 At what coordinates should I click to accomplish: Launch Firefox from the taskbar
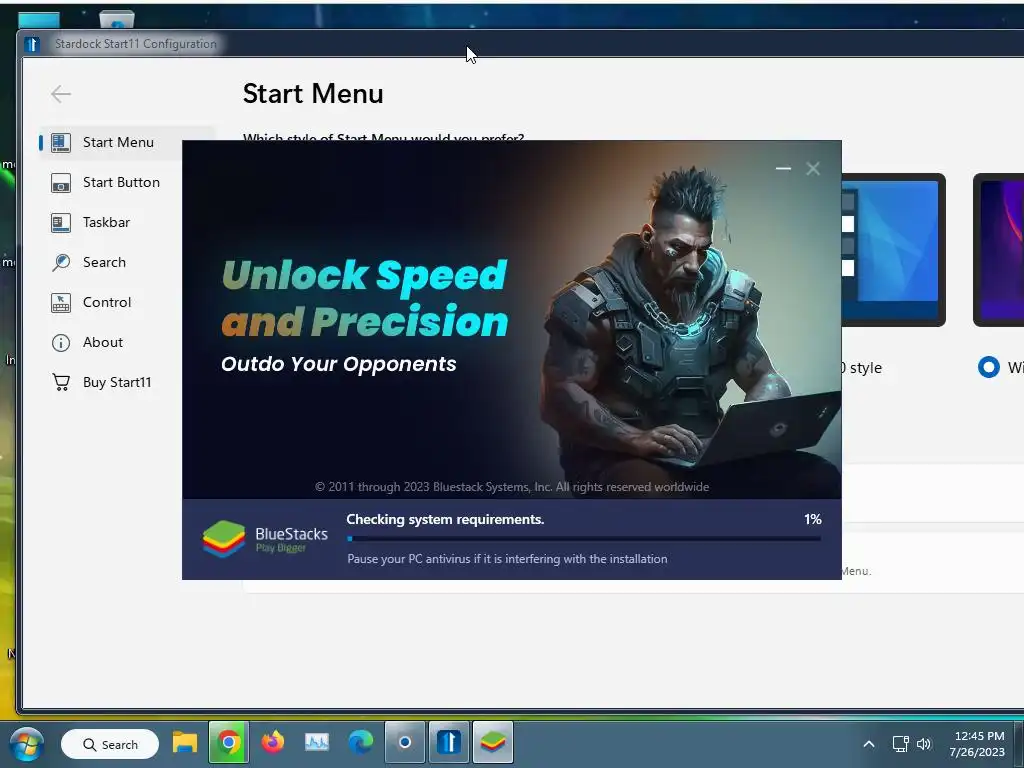pos(273,743)
